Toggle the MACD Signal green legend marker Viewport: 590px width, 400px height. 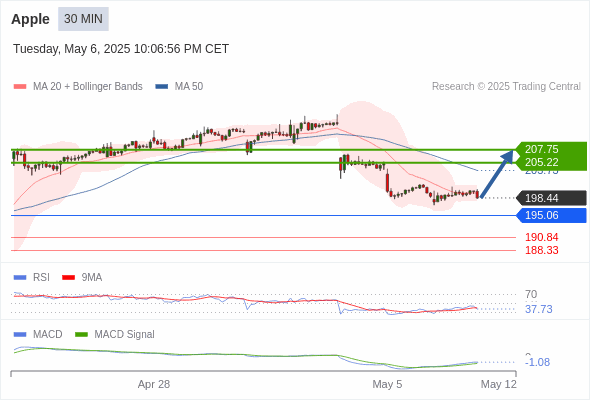click(81, 335)
